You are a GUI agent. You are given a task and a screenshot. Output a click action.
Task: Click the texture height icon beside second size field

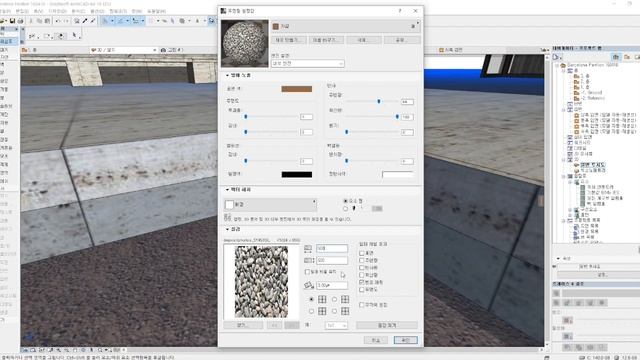click(309, 260)
